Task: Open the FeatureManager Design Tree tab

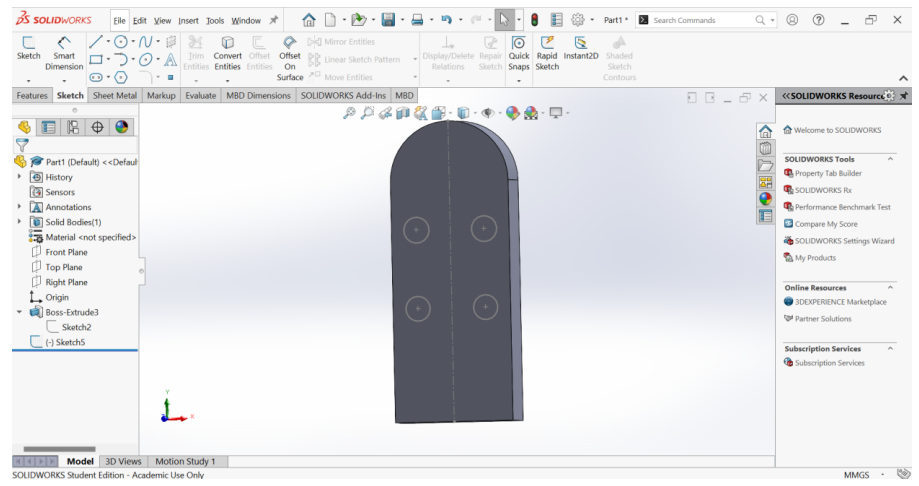Action: pos(24,127)
